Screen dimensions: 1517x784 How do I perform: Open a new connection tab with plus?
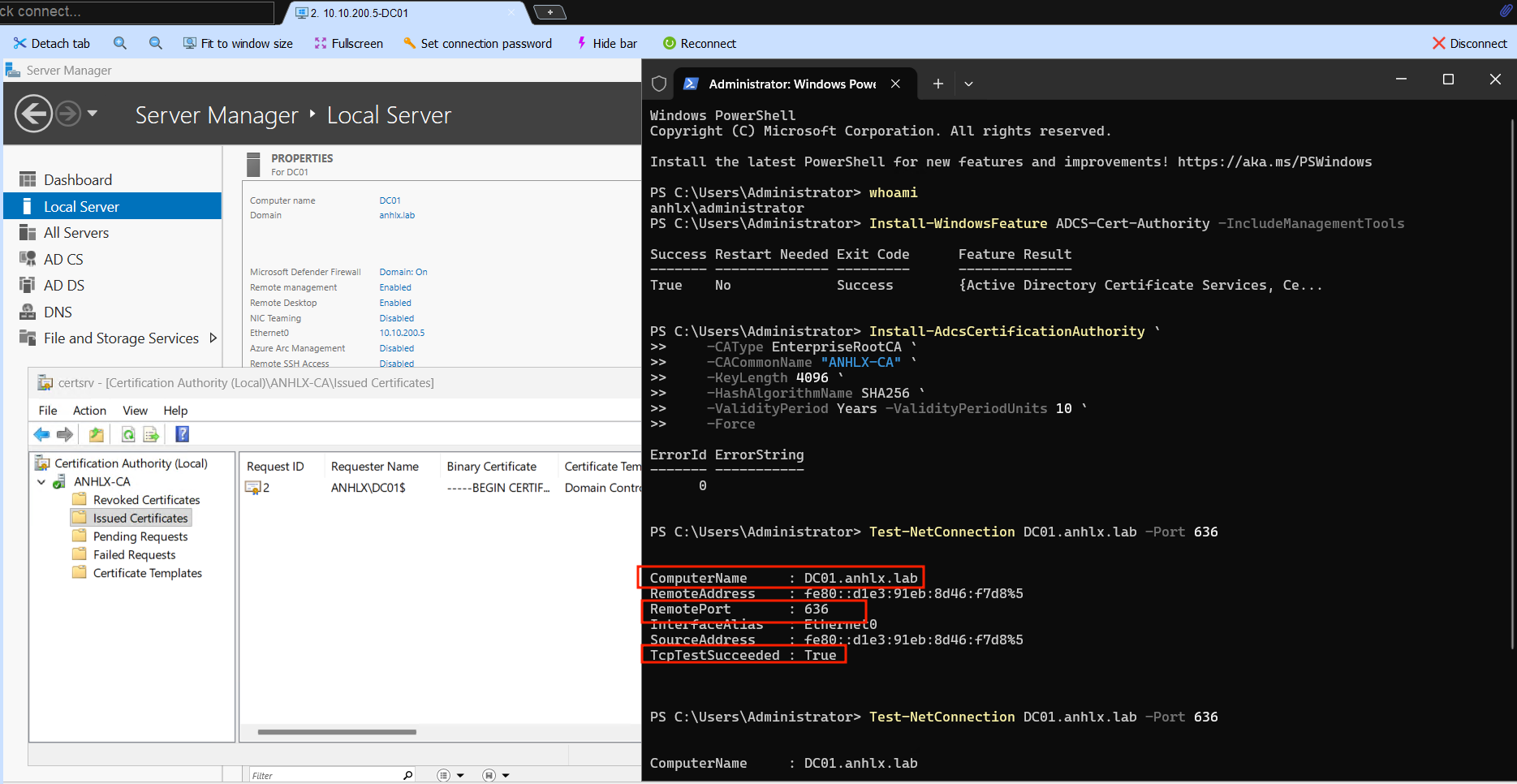[x=550, y=12]
